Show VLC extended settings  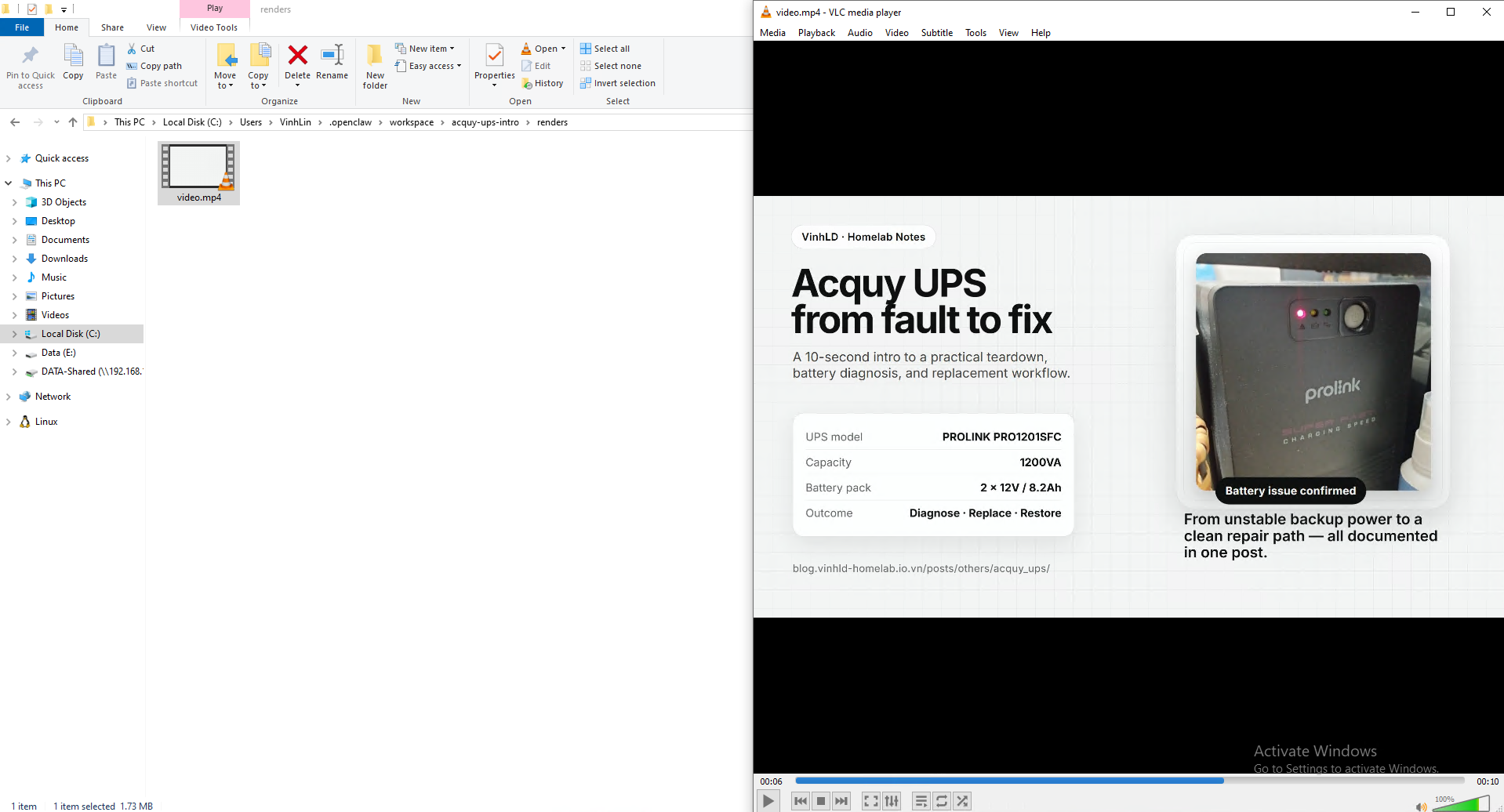[x=892, y=801]
